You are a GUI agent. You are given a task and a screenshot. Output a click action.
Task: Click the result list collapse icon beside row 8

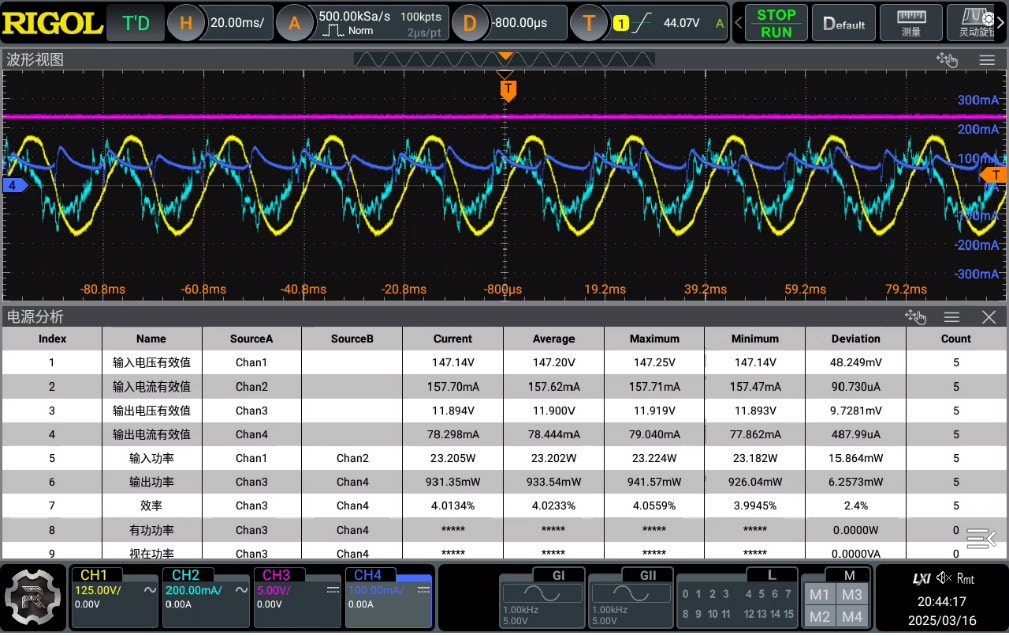pos(981,538)
